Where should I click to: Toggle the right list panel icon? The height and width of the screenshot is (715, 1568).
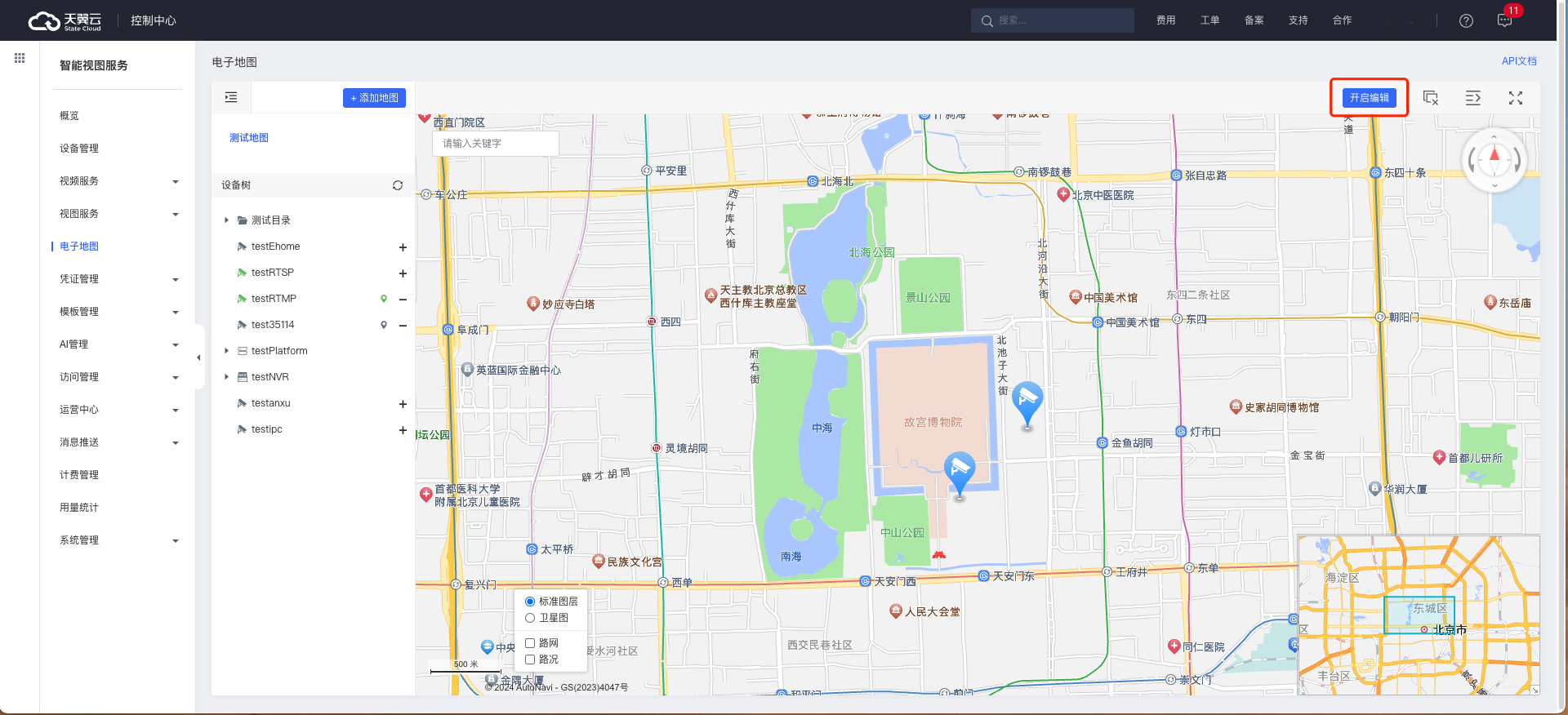[1473, 98]
